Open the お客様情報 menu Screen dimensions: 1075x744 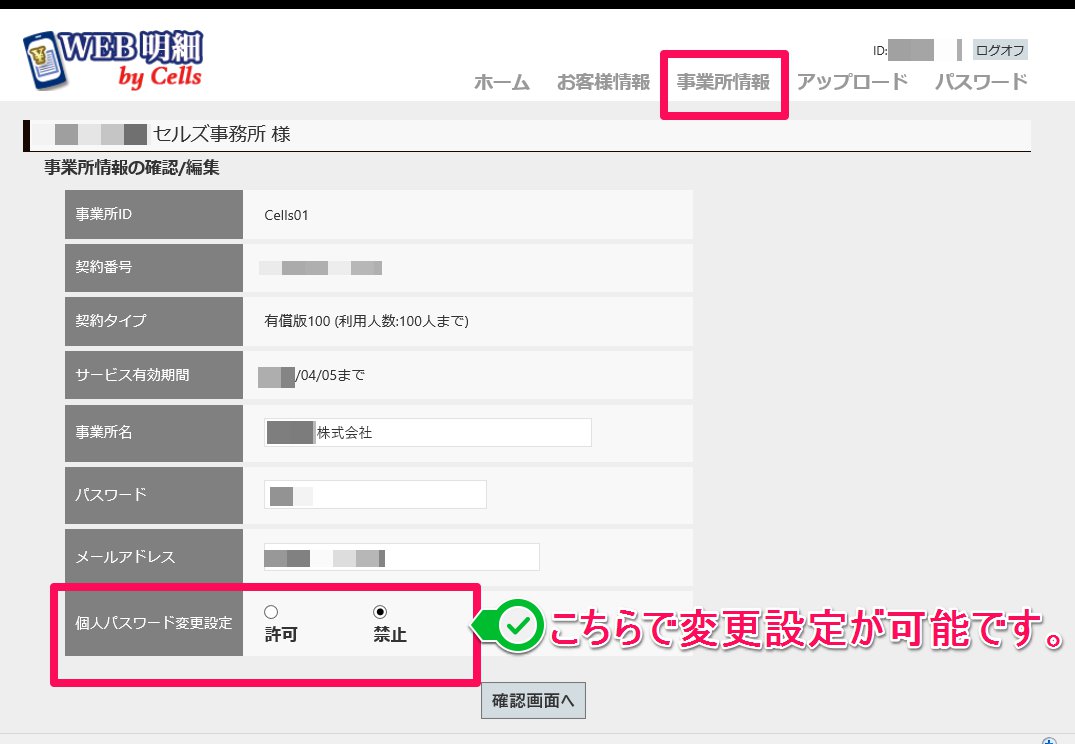pyautogui.click(x=603, y=82)
